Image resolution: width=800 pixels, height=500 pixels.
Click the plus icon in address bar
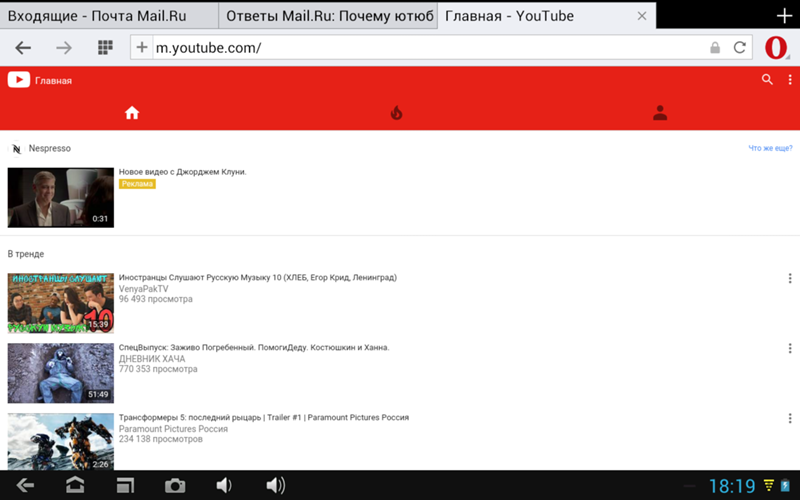pyautogui.click(x=141, y=47)
